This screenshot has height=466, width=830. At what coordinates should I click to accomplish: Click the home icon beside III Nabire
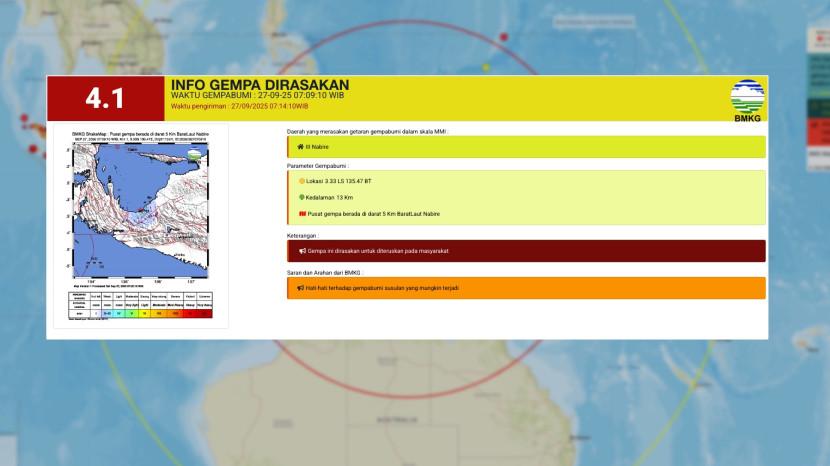300,147
